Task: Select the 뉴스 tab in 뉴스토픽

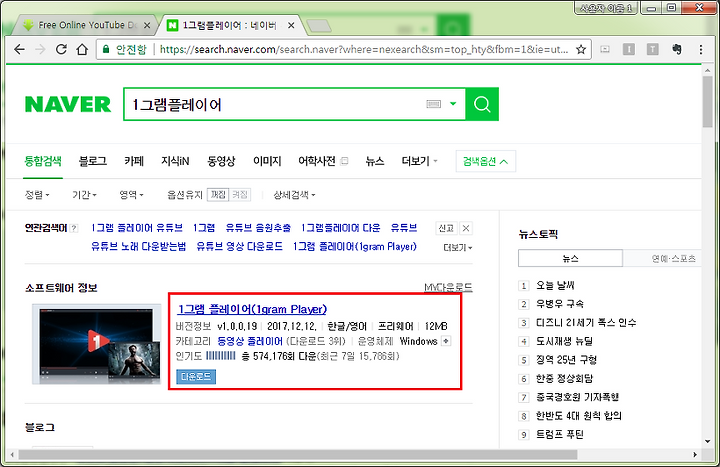Action: [570, 259]
